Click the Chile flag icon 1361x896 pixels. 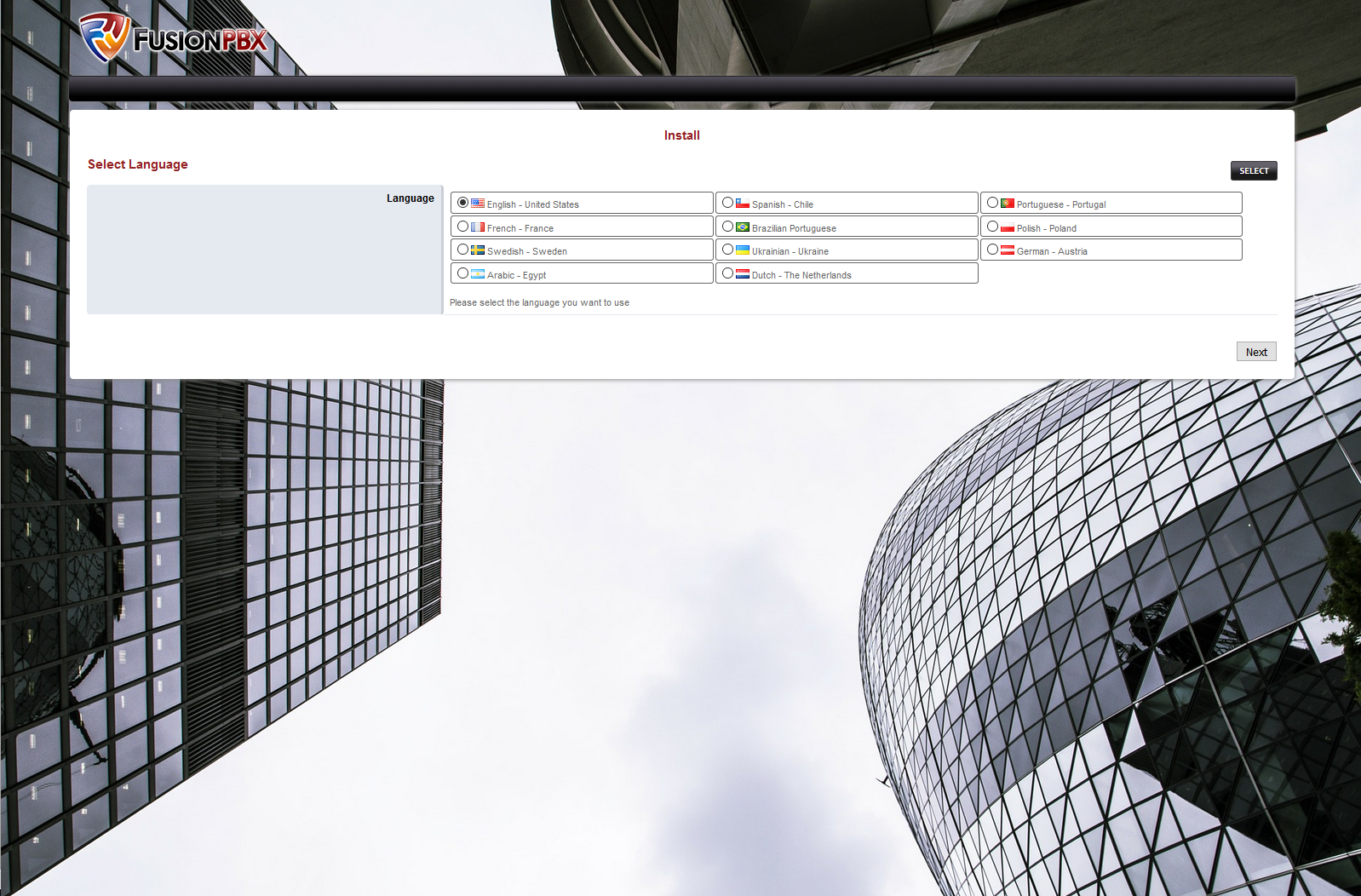point(743,204)
